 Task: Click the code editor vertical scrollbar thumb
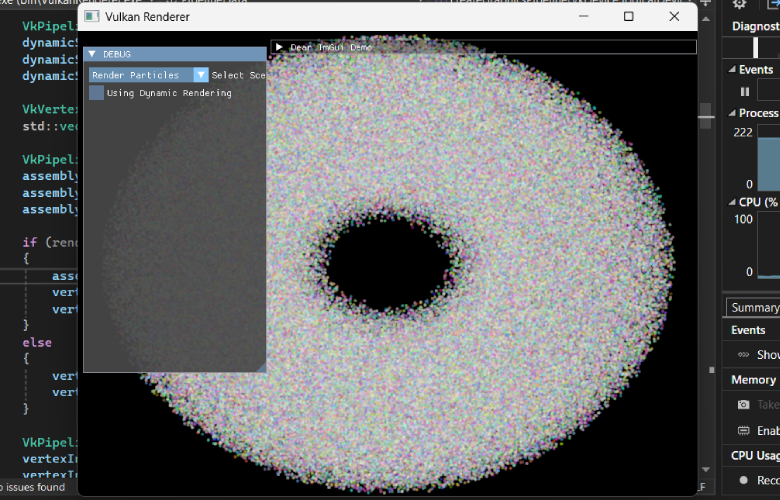(706, 116)
